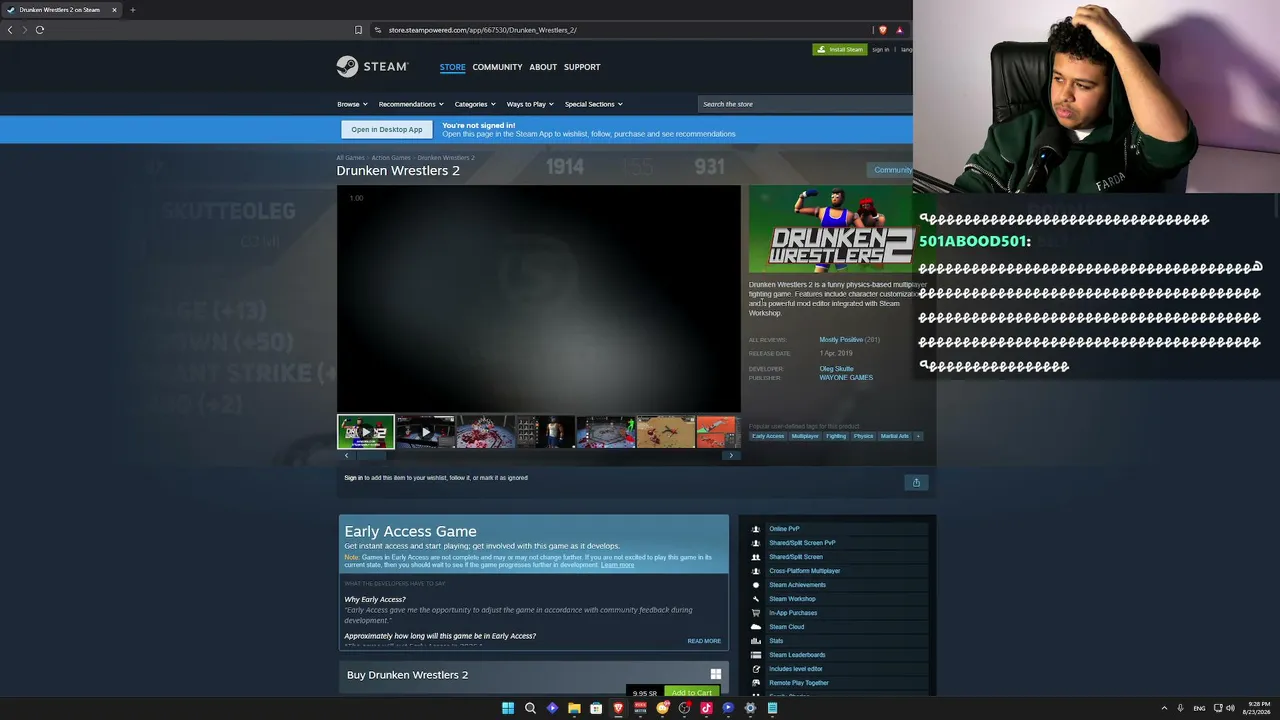Click the Search the store input field
The image size is (1280, 720).
pyautogui.click(x=805, y=104)
